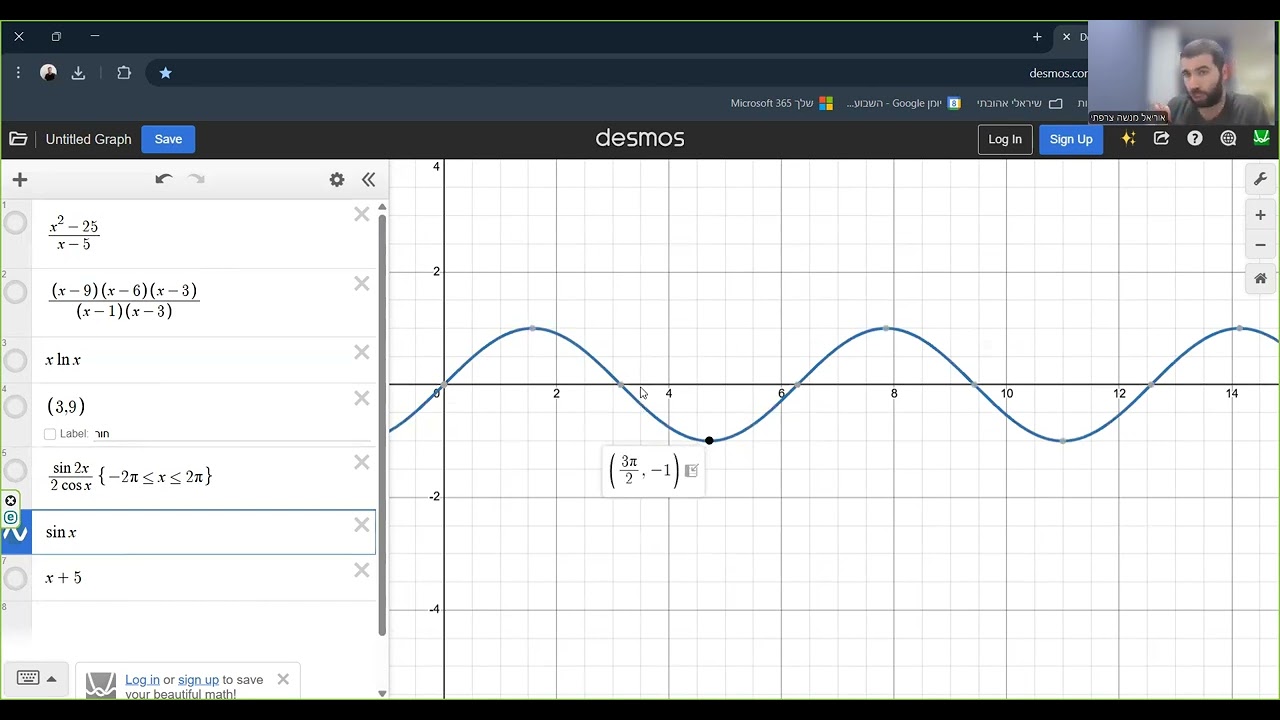The width and height of the screenshot is (1280, 720).
Task: Open the bookmarks folder שיראלי אהובתי
Action: point(1020,103)
